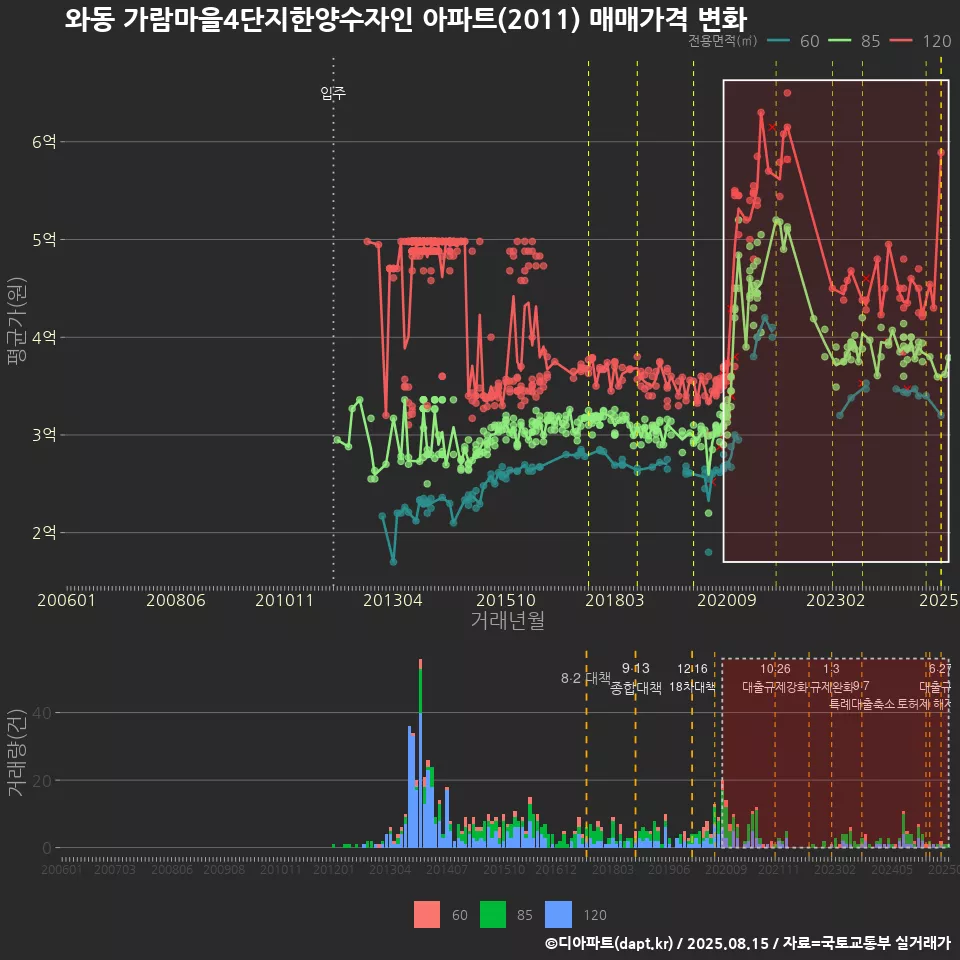960x960 pixels.
Task: Click the '거래량(건)' volume axis title
Action: (17, 754)
